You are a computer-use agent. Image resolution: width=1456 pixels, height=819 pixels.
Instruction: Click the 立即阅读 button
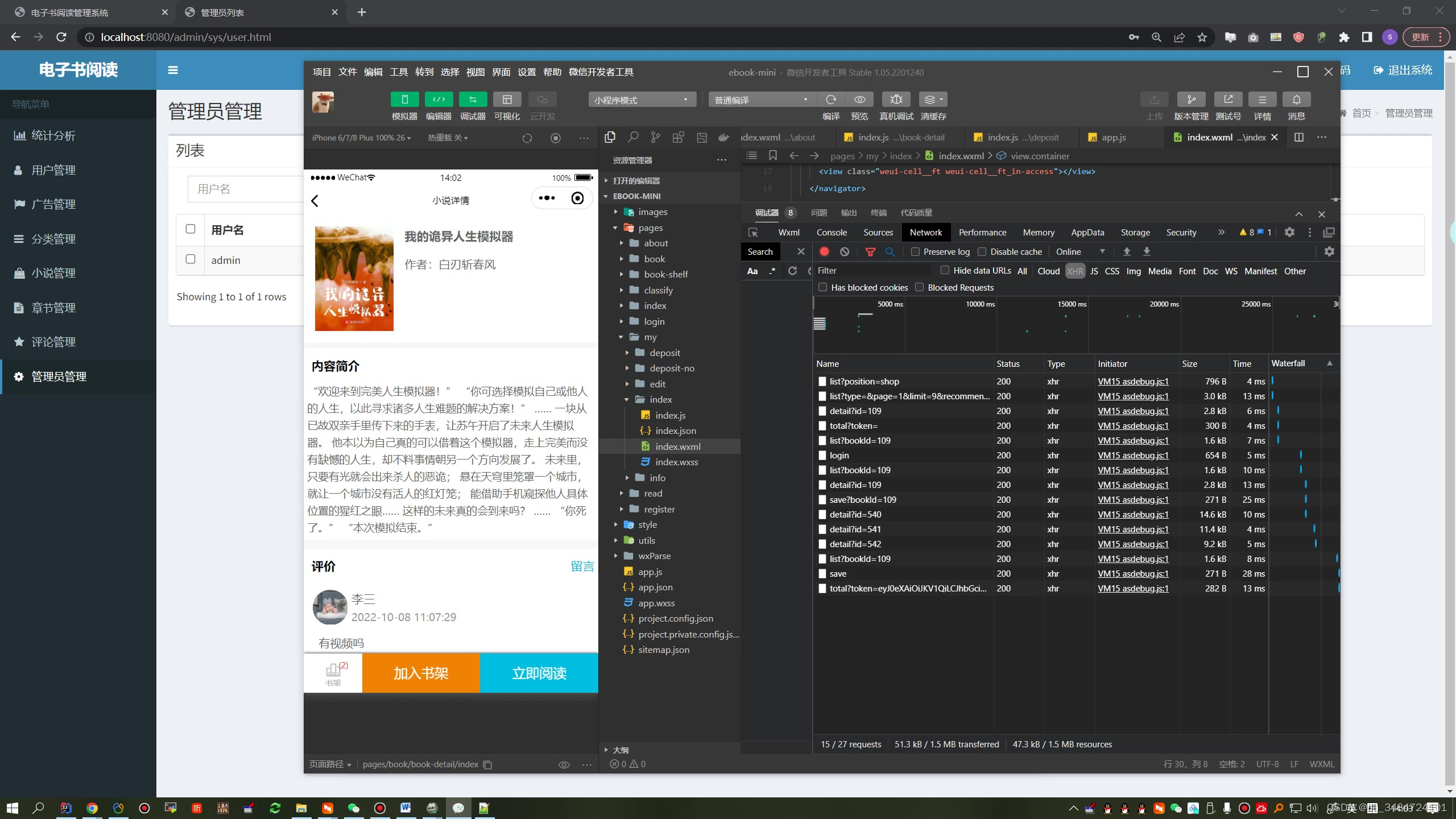click(539, 673)
